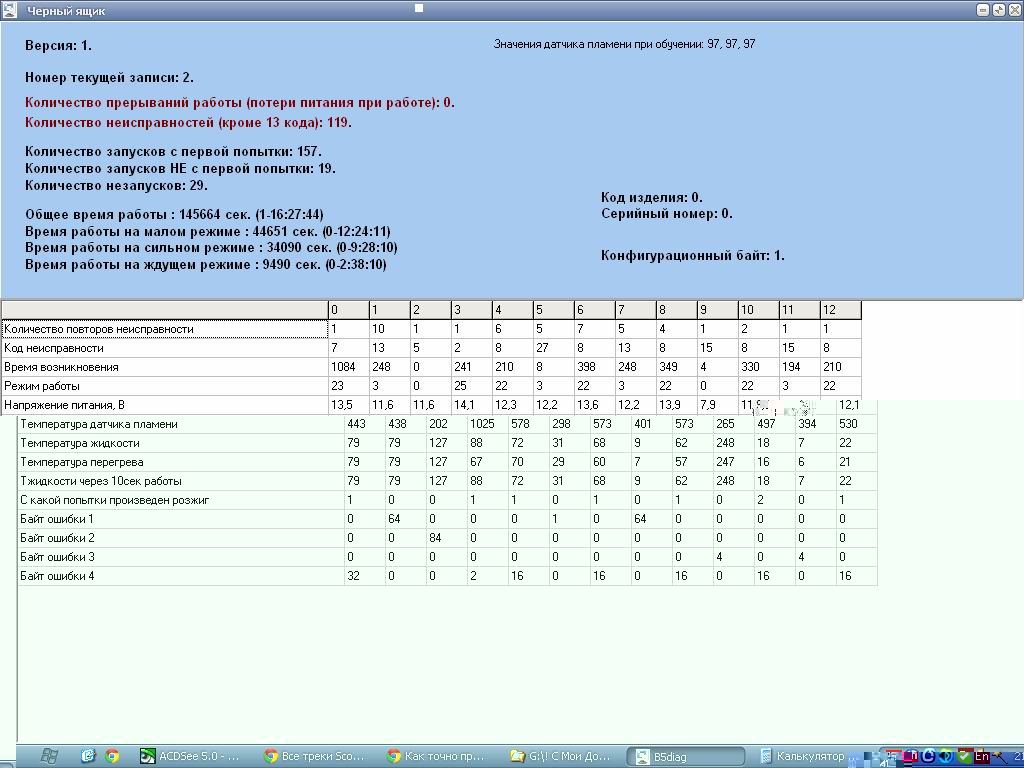Open the 'G:\! С Мои До...' folder window
This screenshot has width=1024, height=768.
[x=560, y=756]
